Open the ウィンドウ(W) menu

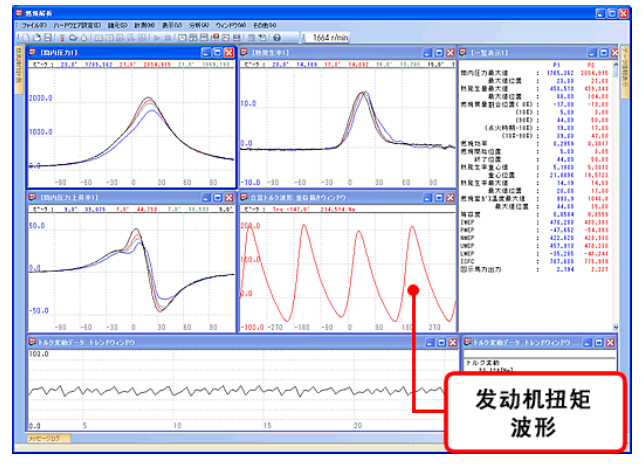coord(230,25)
